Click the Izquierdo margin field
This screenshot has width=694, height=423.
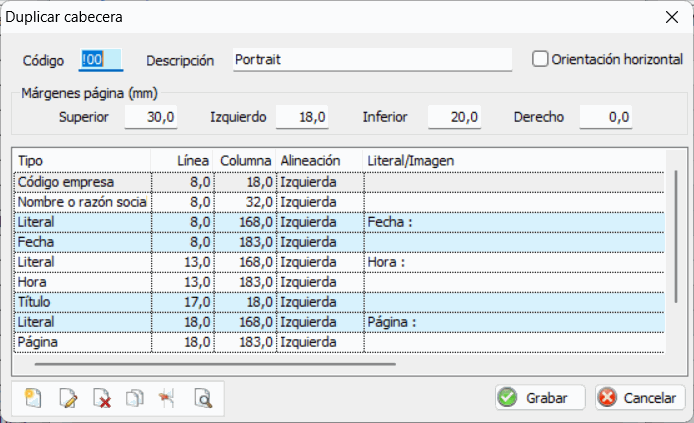(x=302, y=117)
